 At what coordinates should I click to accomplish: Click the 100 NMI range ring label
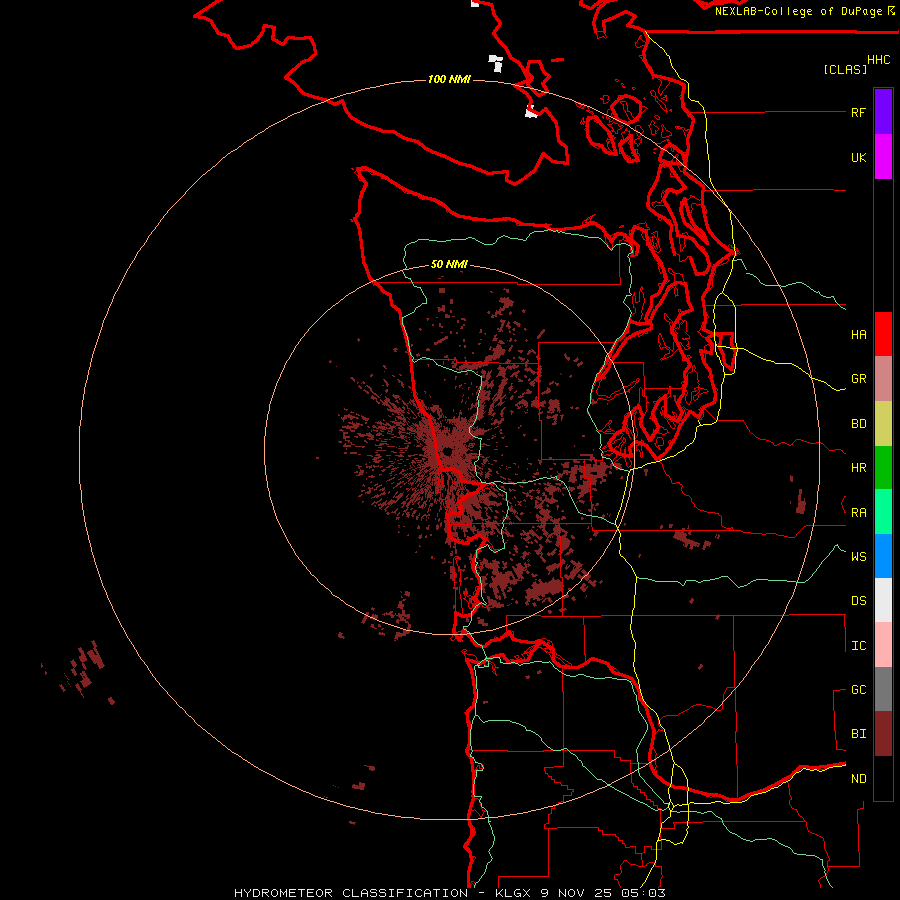(449, 79)
